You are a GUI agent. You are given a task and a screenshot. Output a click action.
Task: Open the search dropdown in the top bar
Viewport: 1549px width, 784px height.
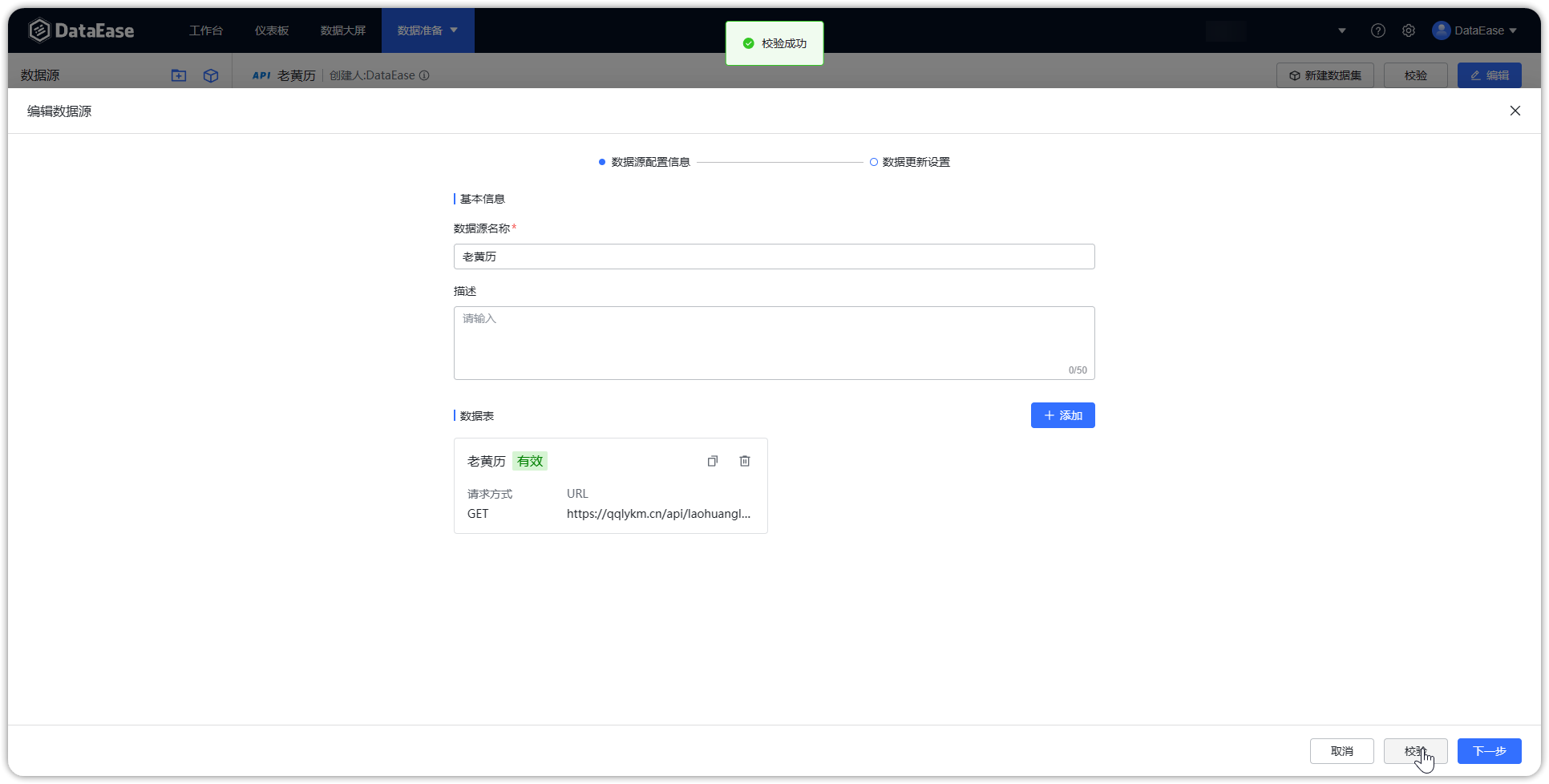(1341, 30)
